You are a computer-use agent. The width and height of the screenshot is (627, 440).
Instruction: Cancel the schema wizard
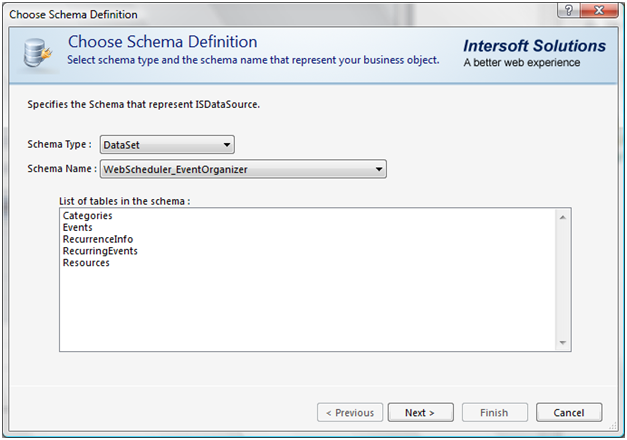click(x=569, y=412)
